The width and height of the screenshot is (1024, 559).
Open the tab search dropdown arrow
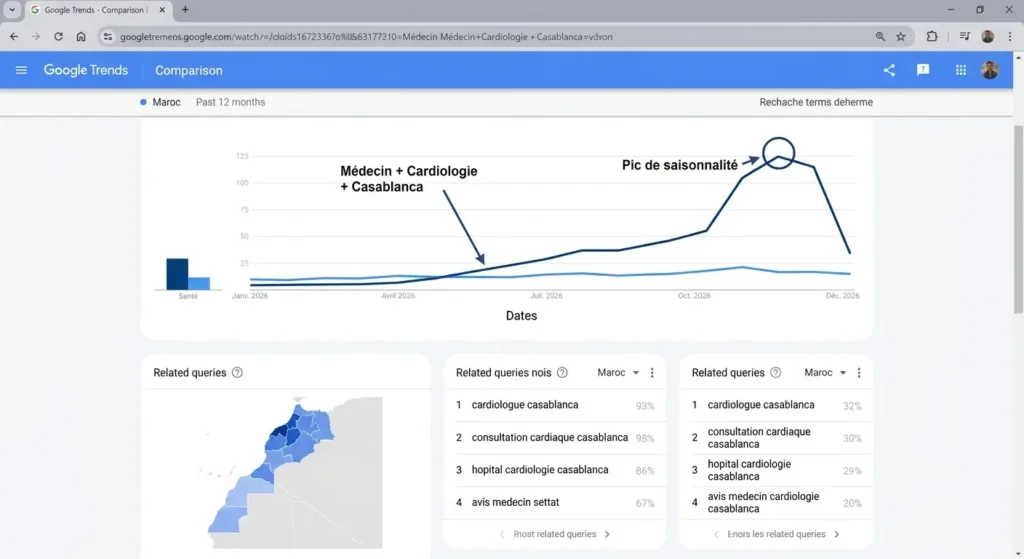coord(12,10)
